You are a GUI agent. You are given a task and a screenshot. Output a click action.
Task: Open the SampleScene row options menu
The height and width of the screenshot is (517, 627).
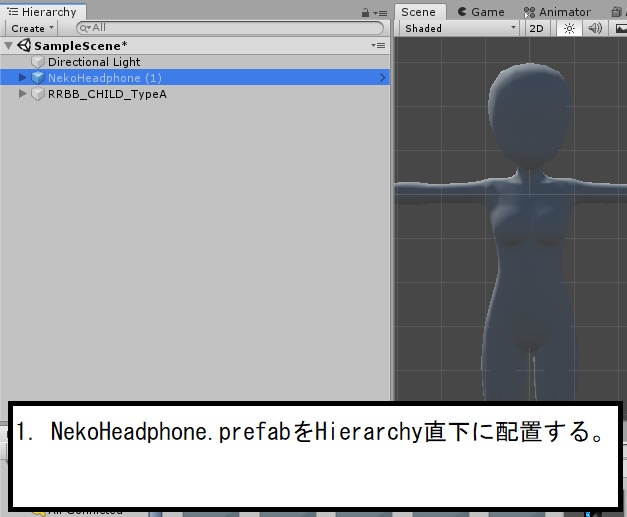[378, 46]
